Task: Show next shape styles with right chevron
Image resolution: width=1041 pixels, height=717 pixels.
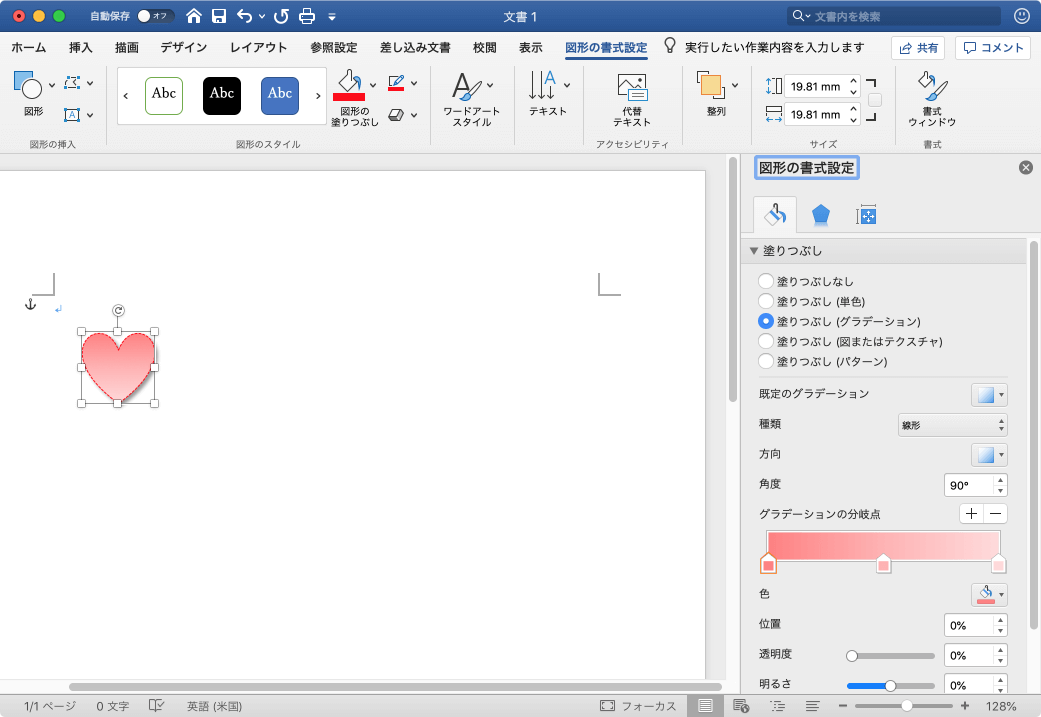Action: [318, 96]
